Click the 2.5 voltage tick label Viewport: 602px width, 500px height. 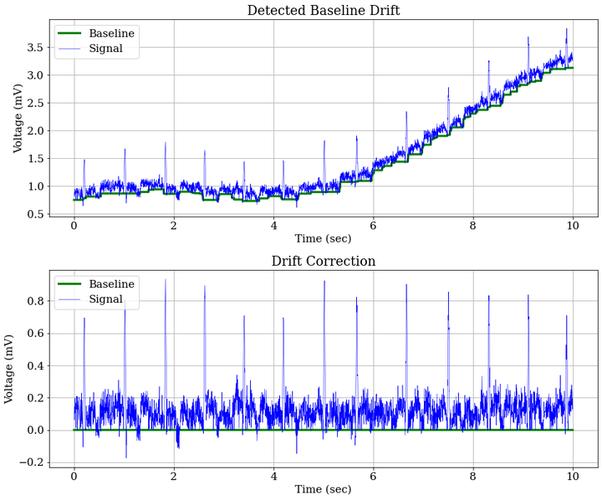(x=35, y=103)
